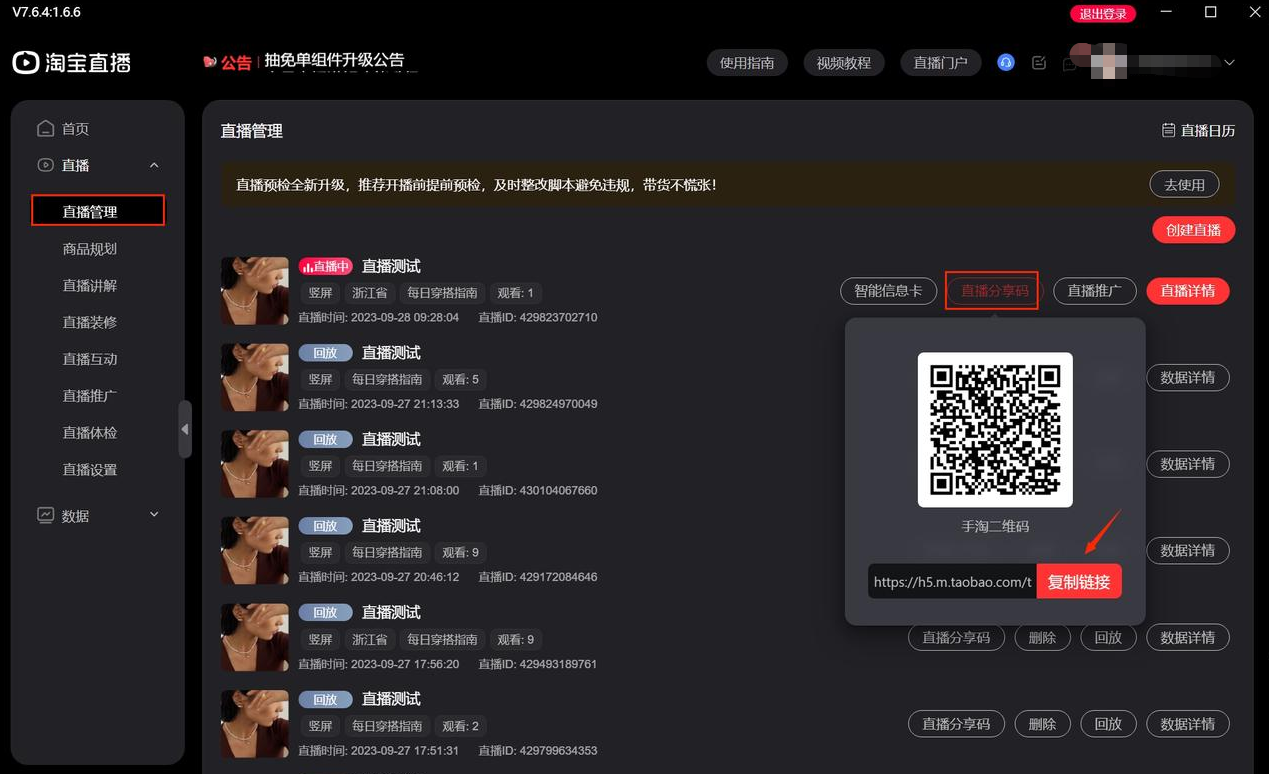This screenshot has height=774, width=1269.
Task: Click the 直播推广 button on the 直播中 row
Action: pyautogui.click(x=1095, y=291)
